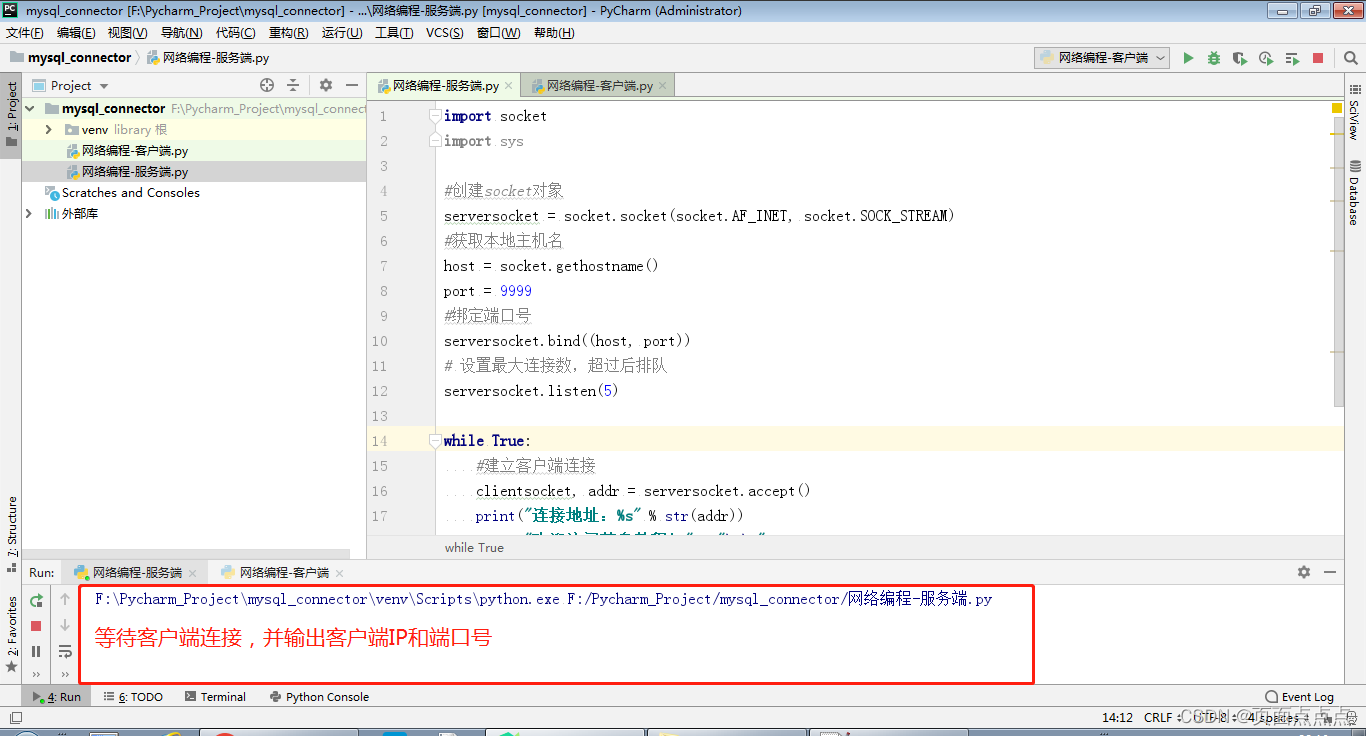The image size is (1366, 736).
Task: Show more Run panel actions left chevron
Action: pyautogui.click(x=36, y=675)
